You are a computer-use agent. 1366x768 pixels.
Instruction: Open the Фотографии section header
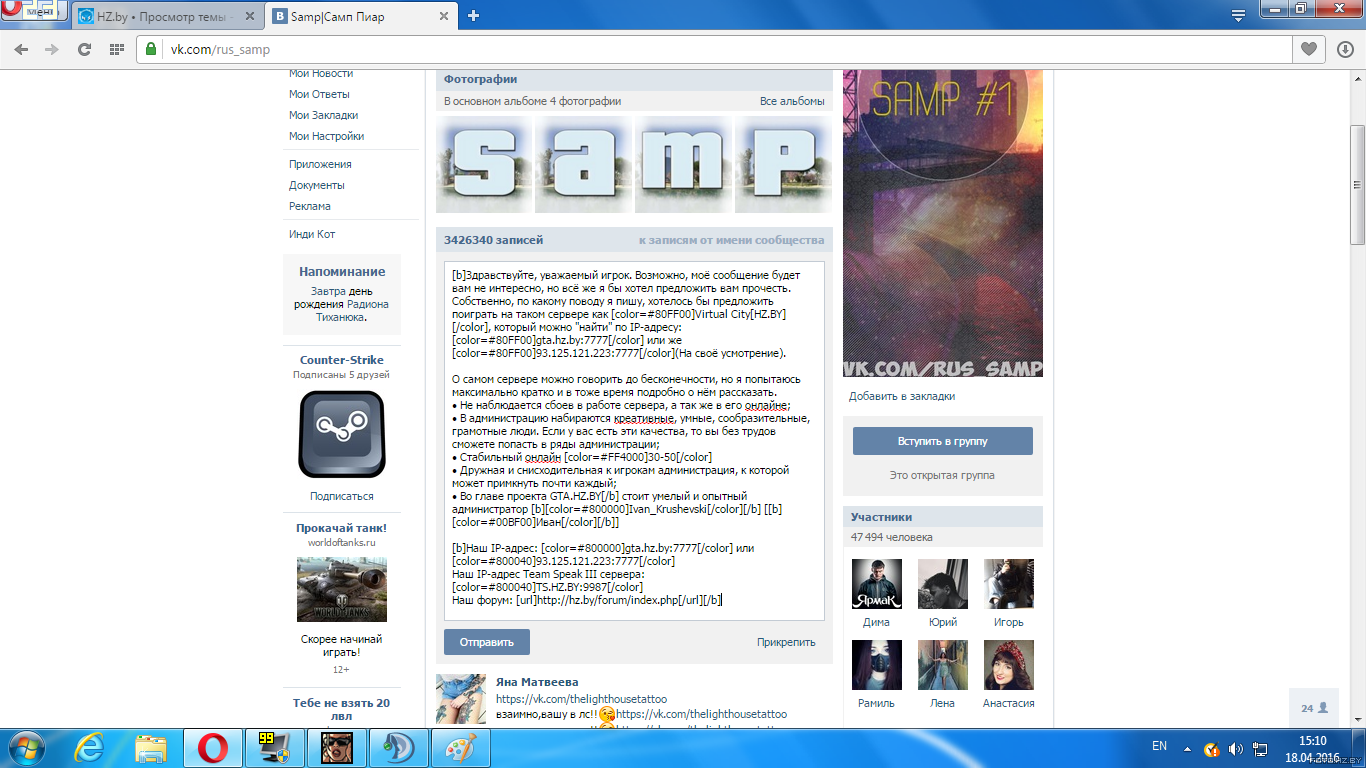pos(481,79)
